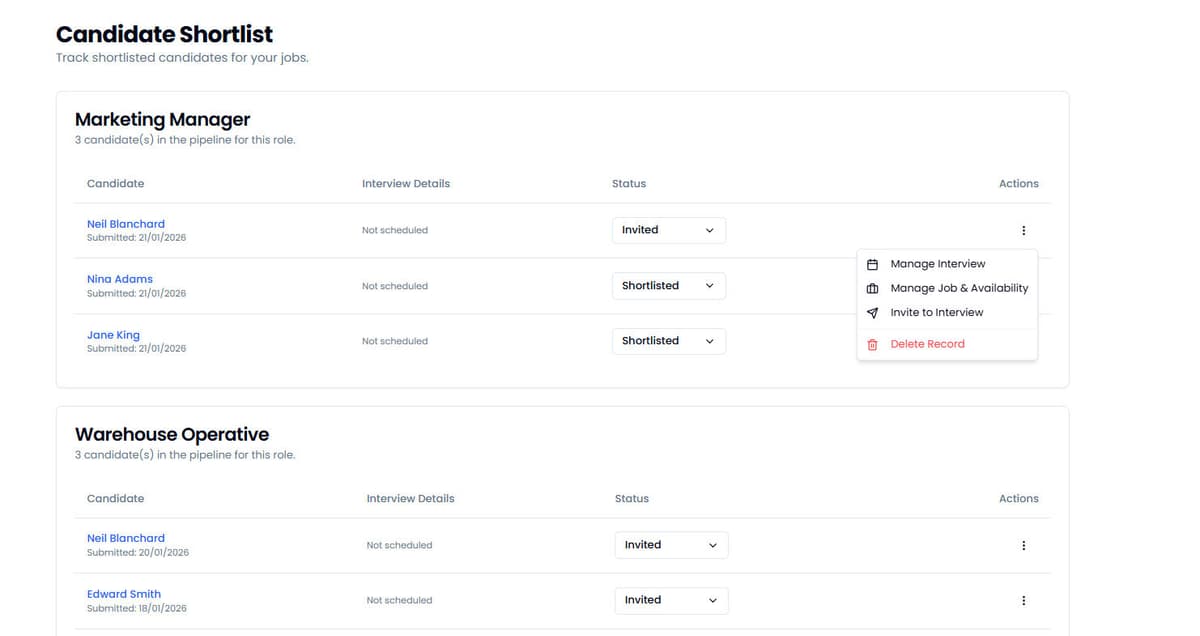This screenshot has height=636, width=1200.
Task: Expand Nina Adams's Shortlisted status dropdown
Action: point(668,286)
